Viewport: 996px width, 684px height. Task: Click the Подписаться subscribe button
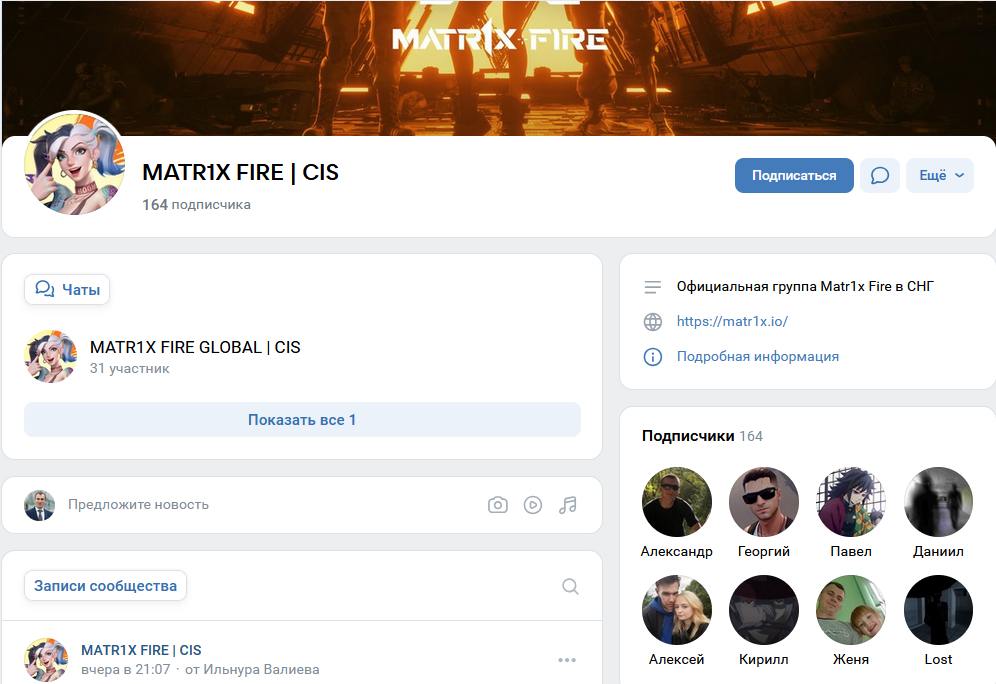click(794, 175)
